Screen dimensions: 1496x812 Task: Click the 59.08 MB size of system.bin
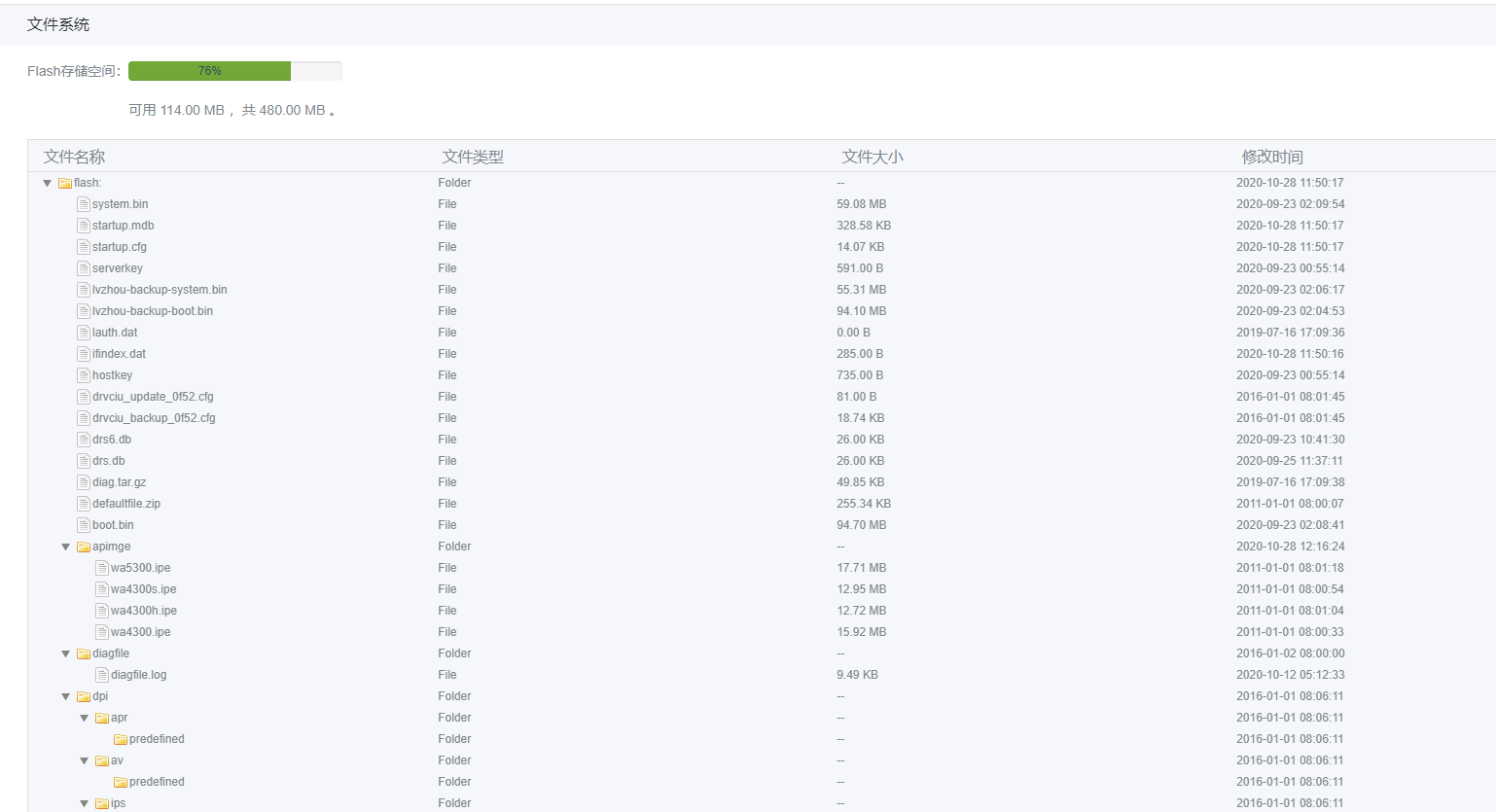pyautogui.click(x=862, y=204)
